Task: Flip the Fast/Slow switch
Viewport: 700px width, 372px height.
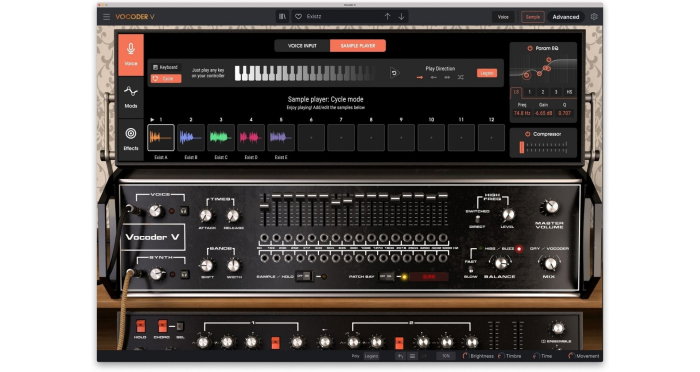Action: tap(471, 269)
